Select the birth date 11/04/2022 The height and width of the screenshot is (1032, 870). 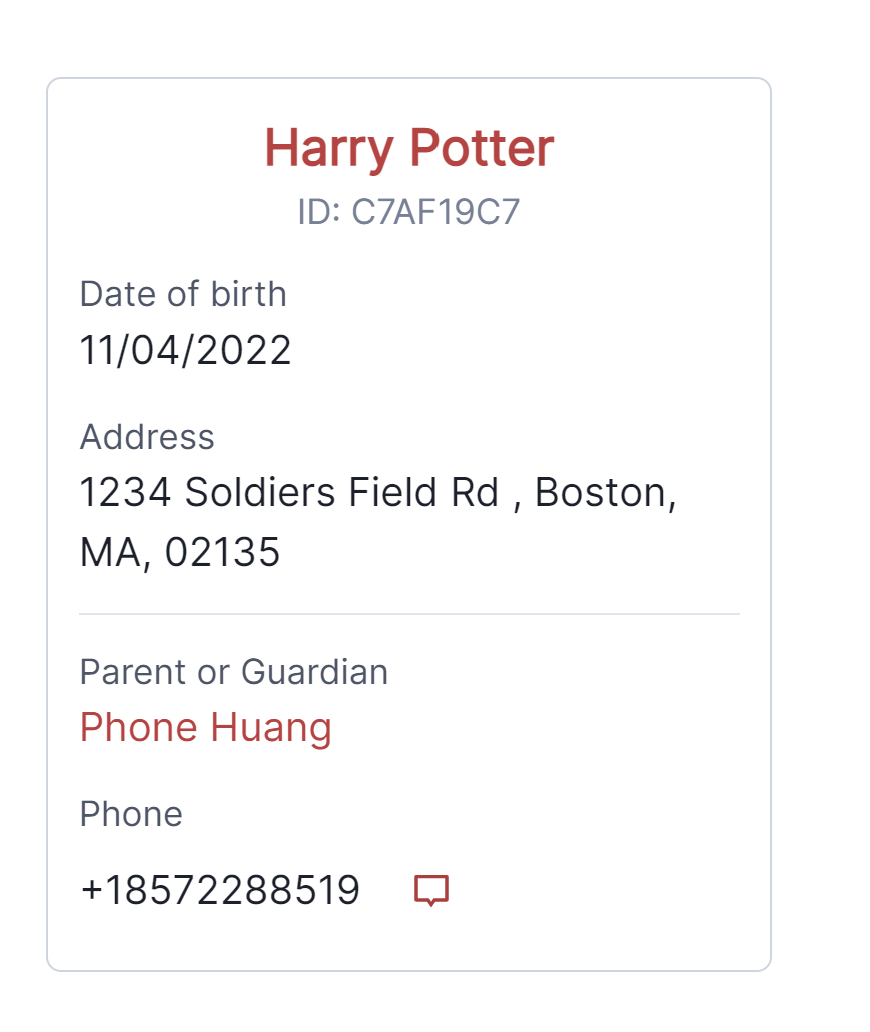[185, 351]
